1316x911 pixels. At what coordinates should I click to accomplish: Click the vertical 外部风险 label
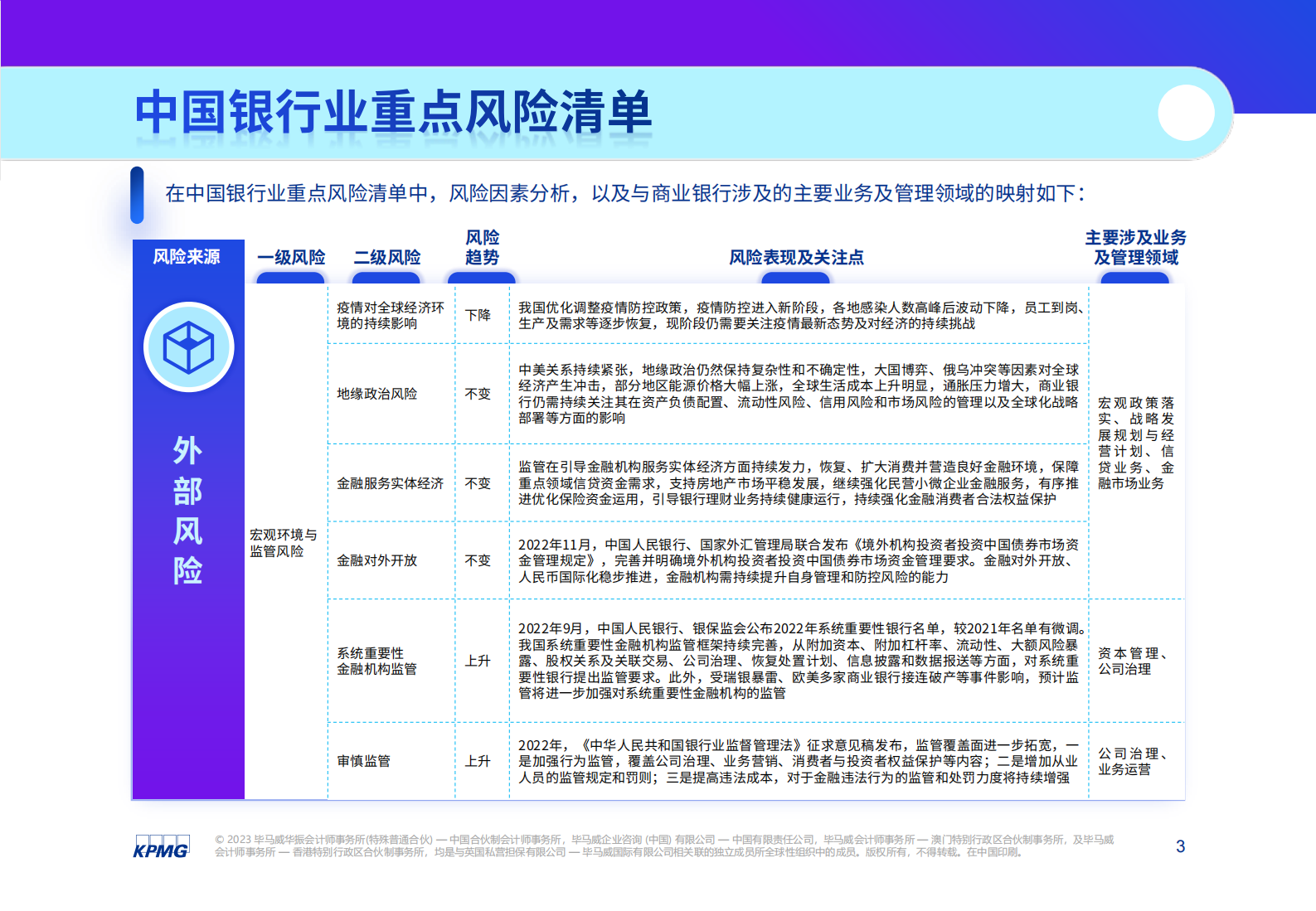[187, 510]
